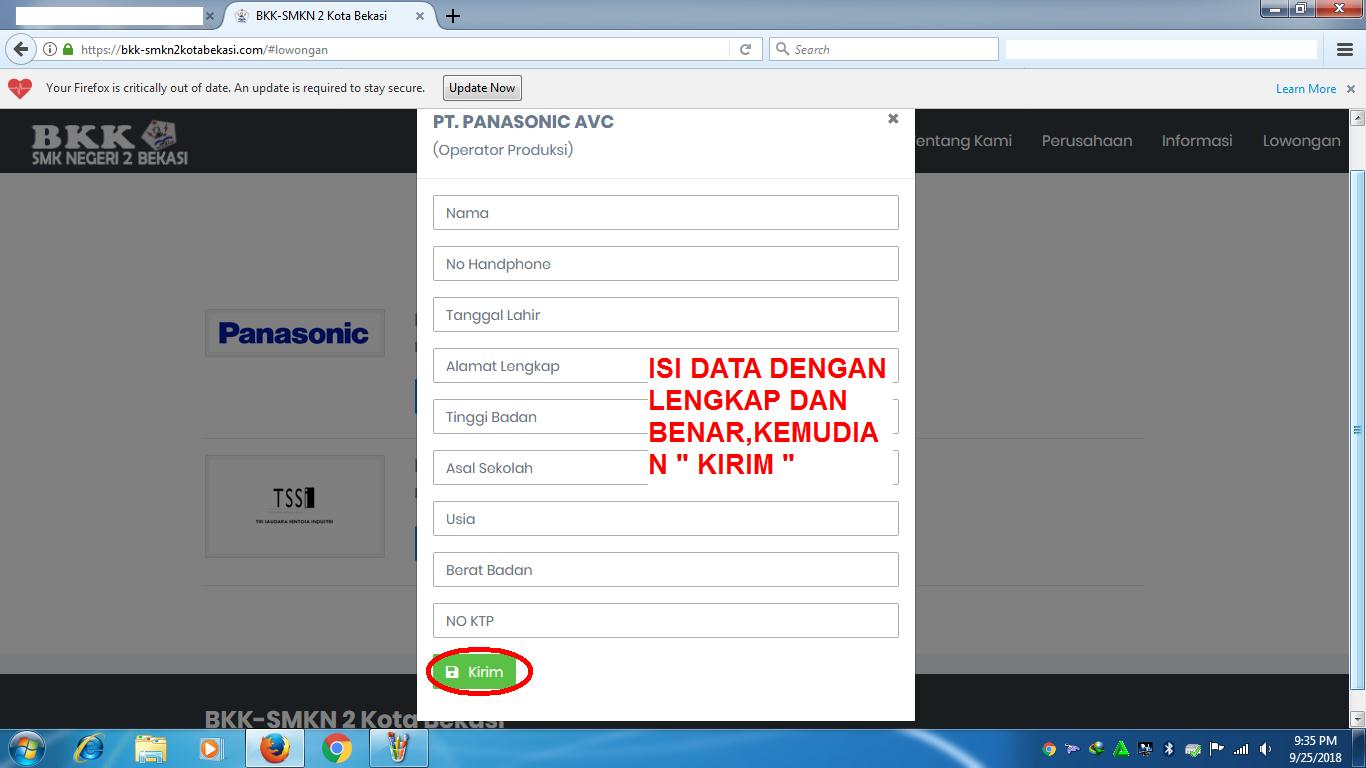The image size is (1366, 768).
Task: Go back with browser back arrow
Action: (20, 49)
